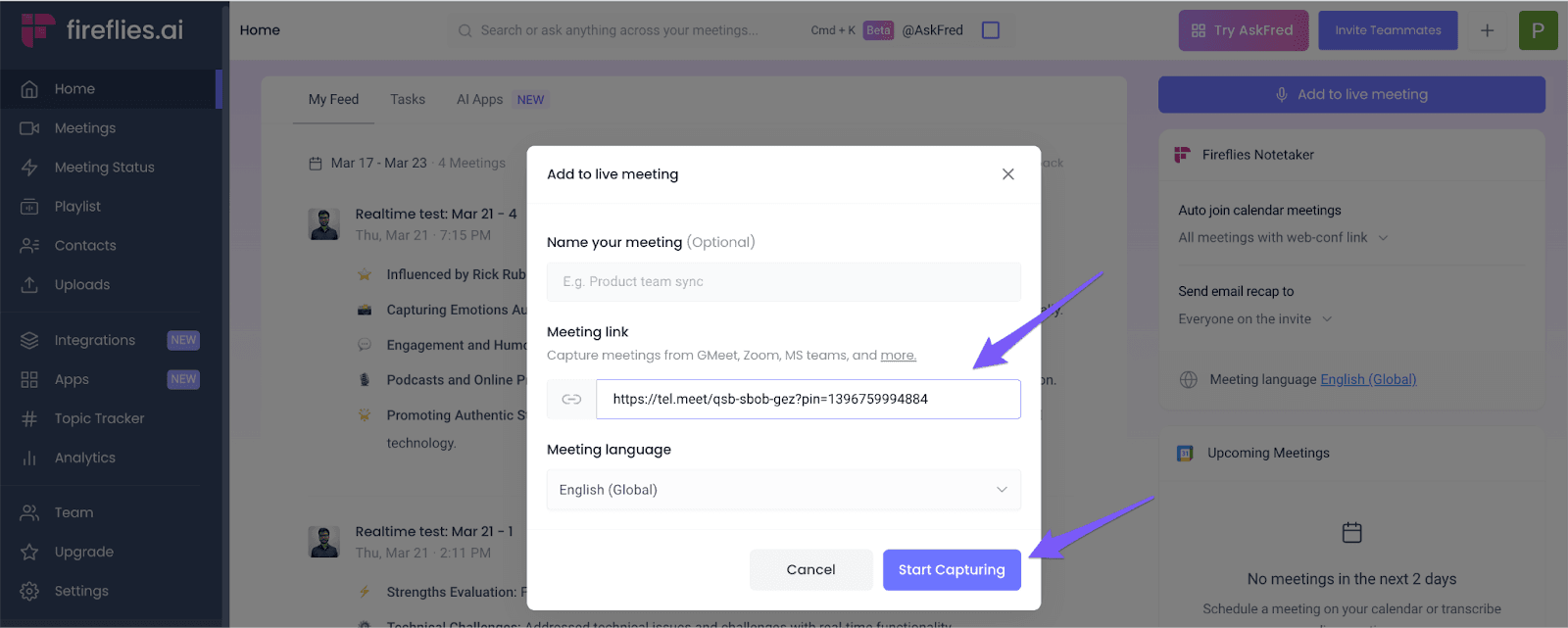Click the fireflies.ai logo
This screenshot has height=628, width=1568.
coord(102,29)
